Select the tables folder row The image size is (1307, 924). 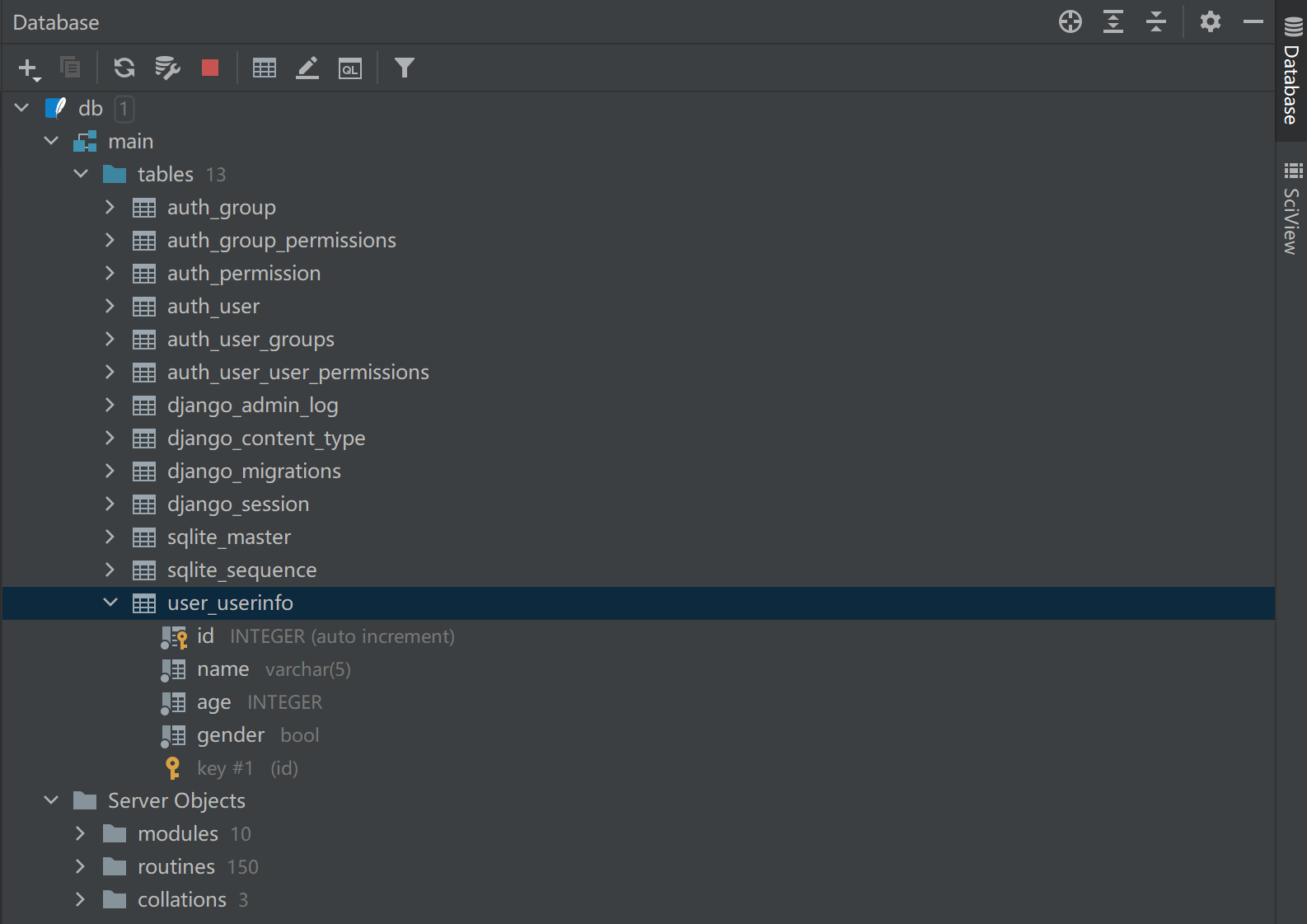click(638, 174)
